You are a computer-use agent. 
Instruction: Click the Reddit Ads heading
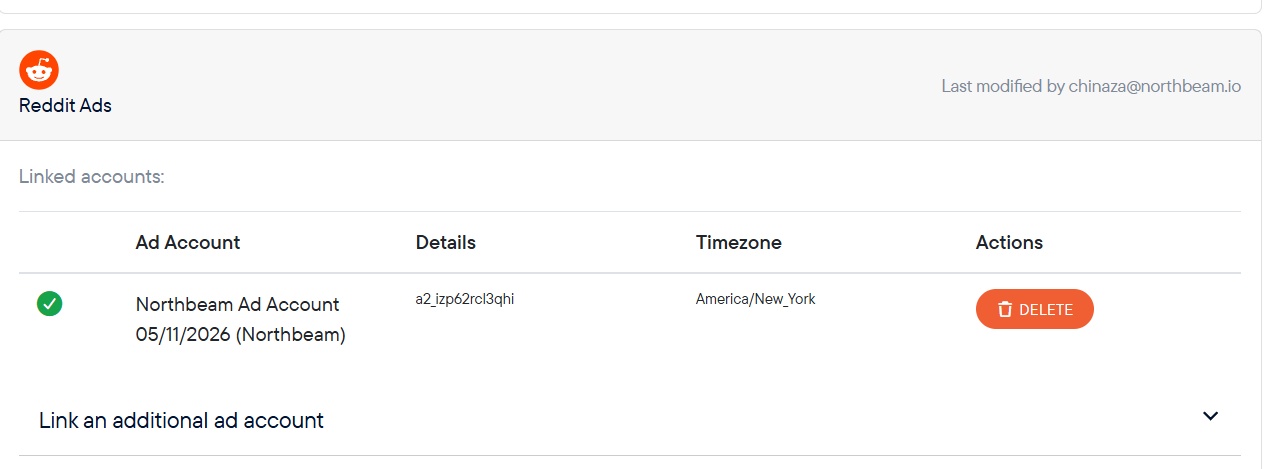[65, 105]
